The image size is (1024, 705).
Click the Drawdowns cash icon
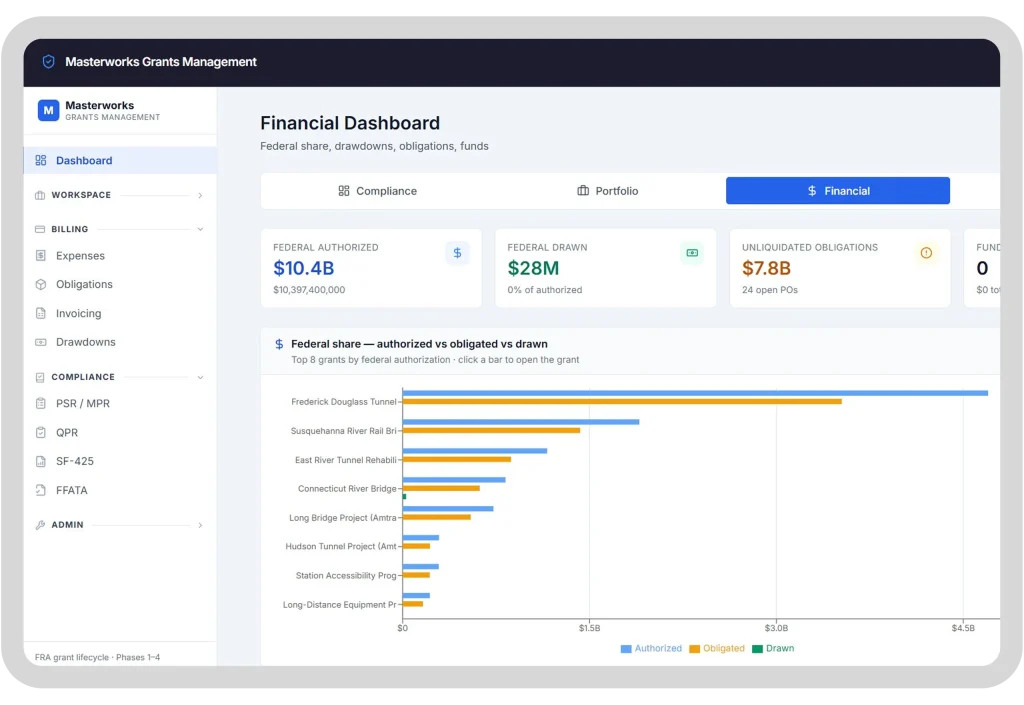coord(40,342)
